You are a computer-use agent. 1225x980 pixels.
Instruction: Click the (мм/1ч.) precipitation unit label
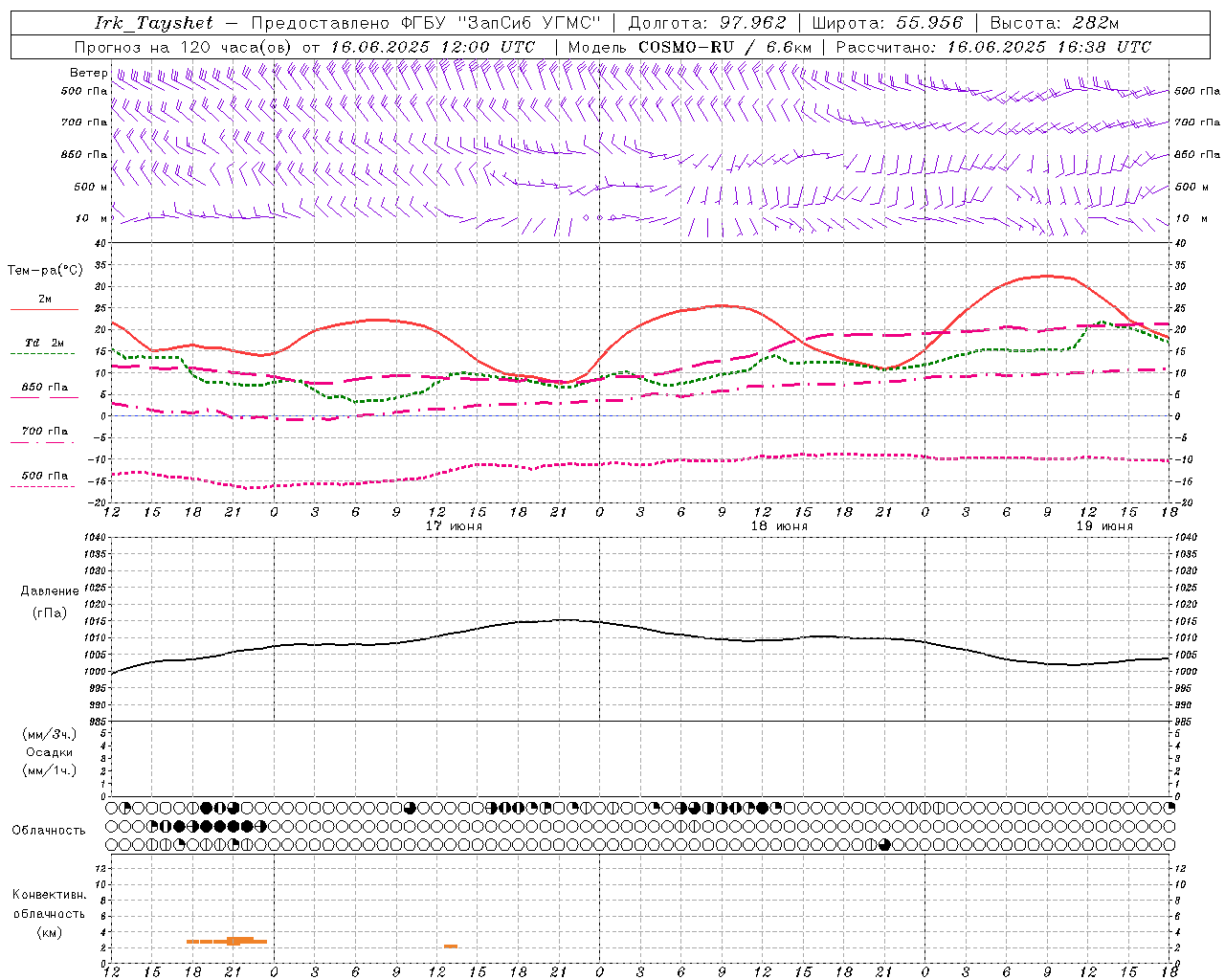[x=50, y=770]
